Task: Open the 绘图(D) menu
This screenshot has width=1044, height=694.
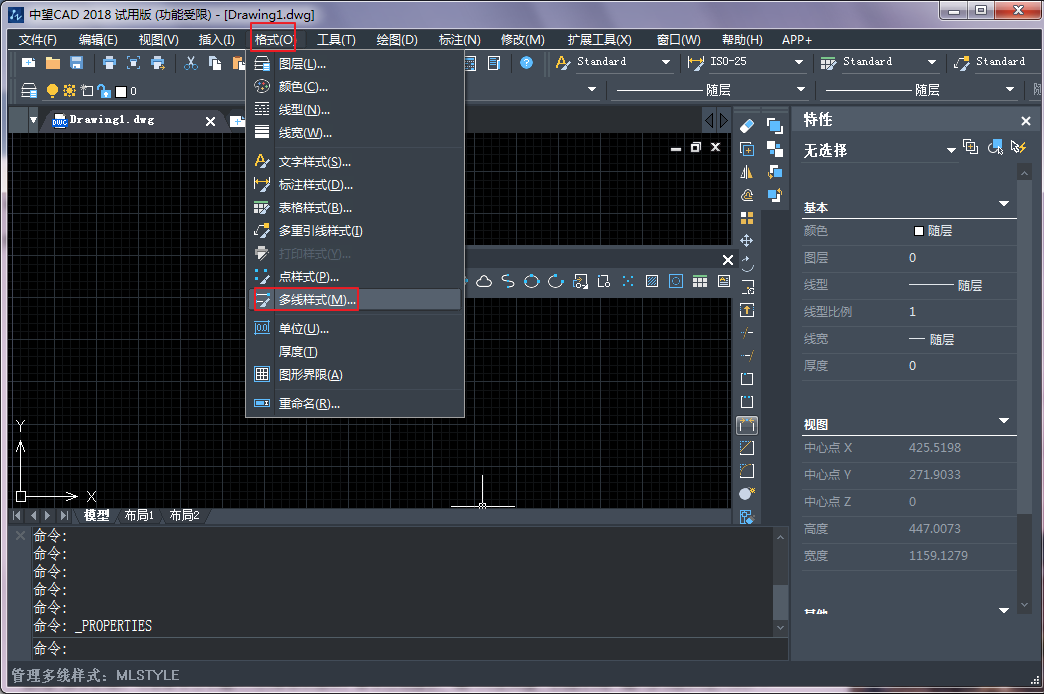Action: coord(396,40)
